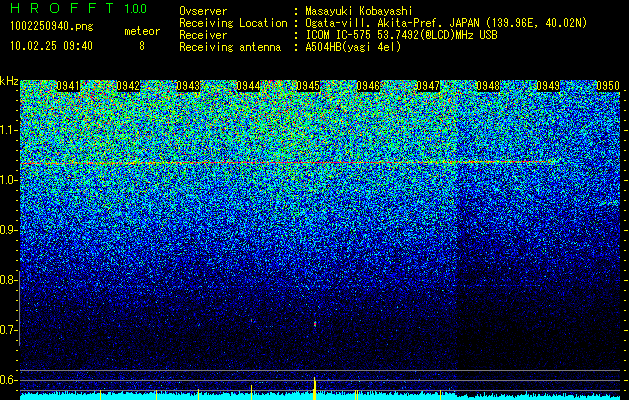Click the 0941 time marker

click(x=68, y=86)
